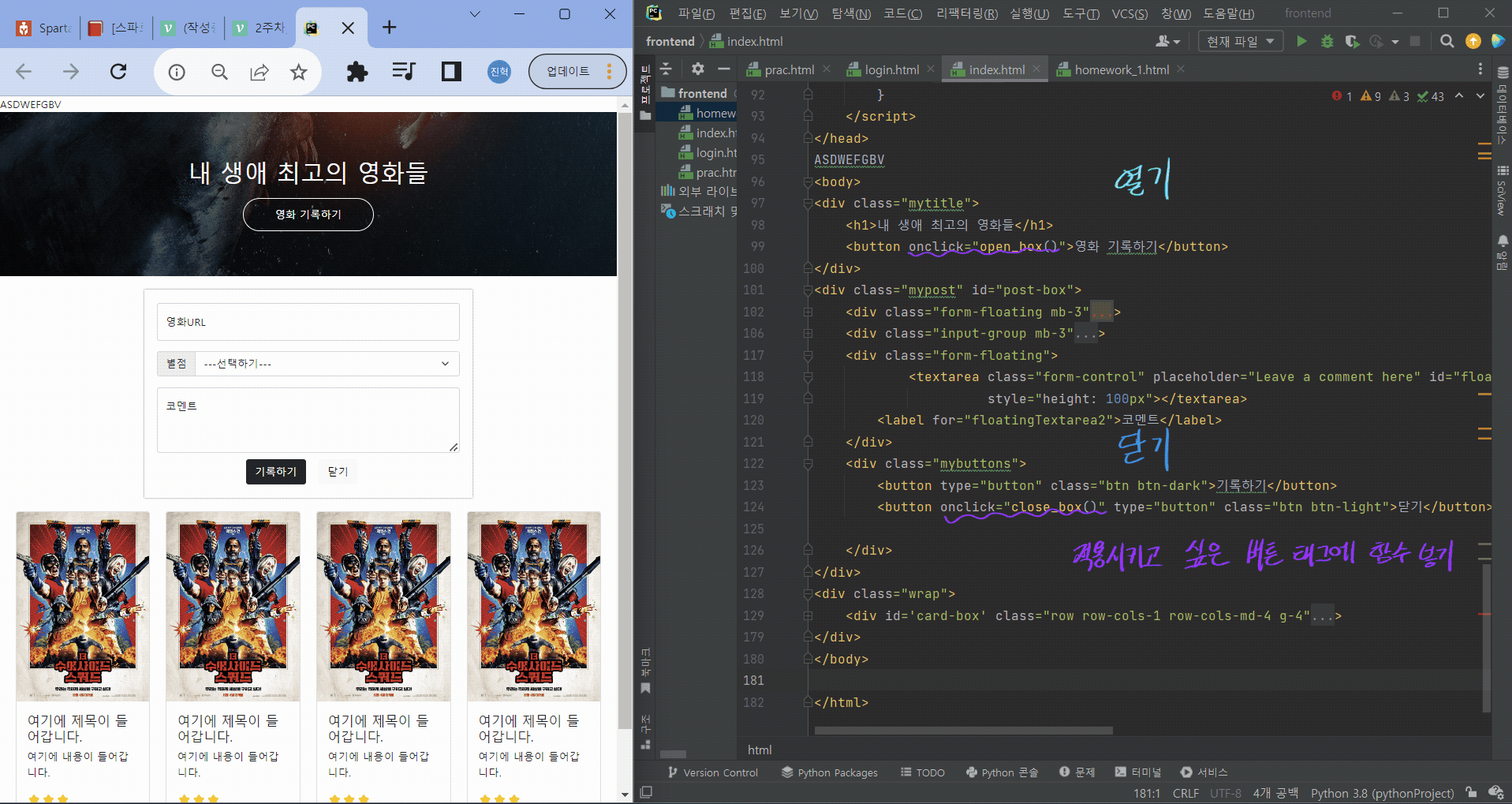This screenshot has width=1512, height=804.
Task: Collapse all in project panel
Action: (x=666, y=69)
